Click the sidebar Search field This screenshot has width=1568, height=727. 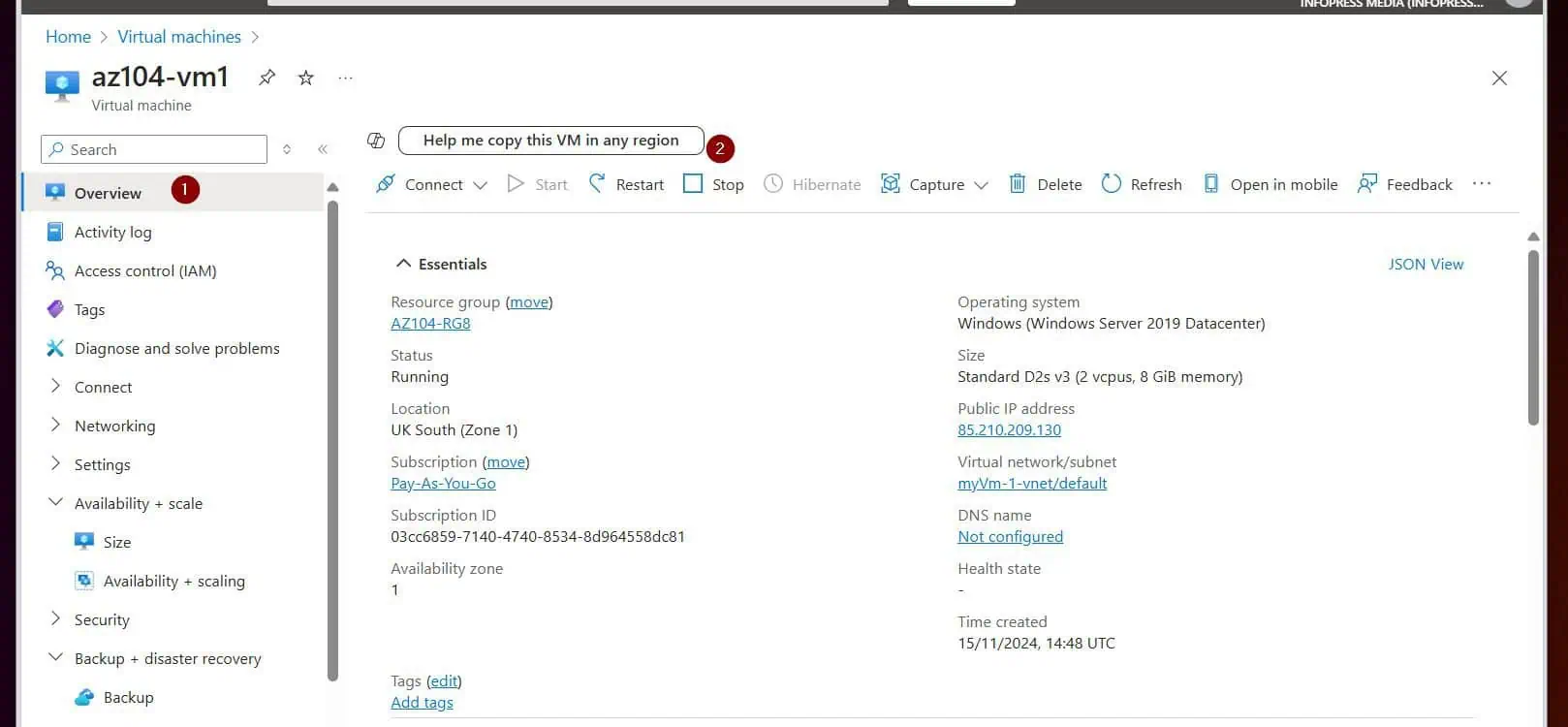coord(154,149)
